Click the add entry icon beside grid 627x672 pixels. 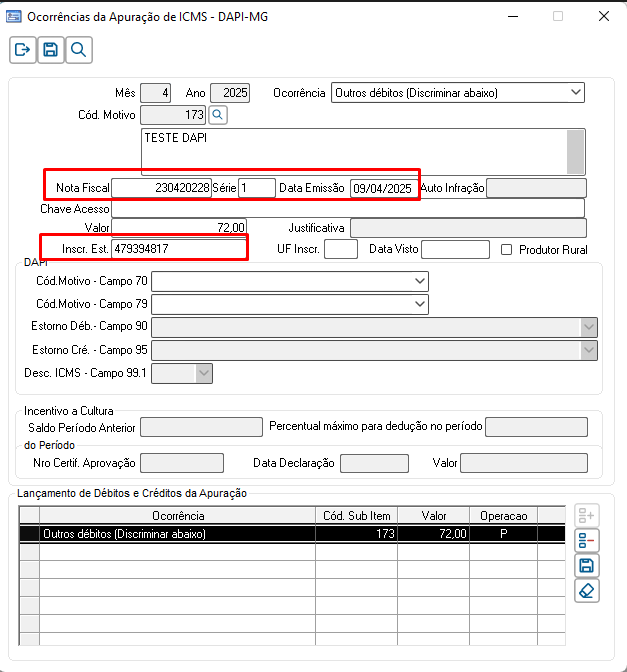point(587,515)
